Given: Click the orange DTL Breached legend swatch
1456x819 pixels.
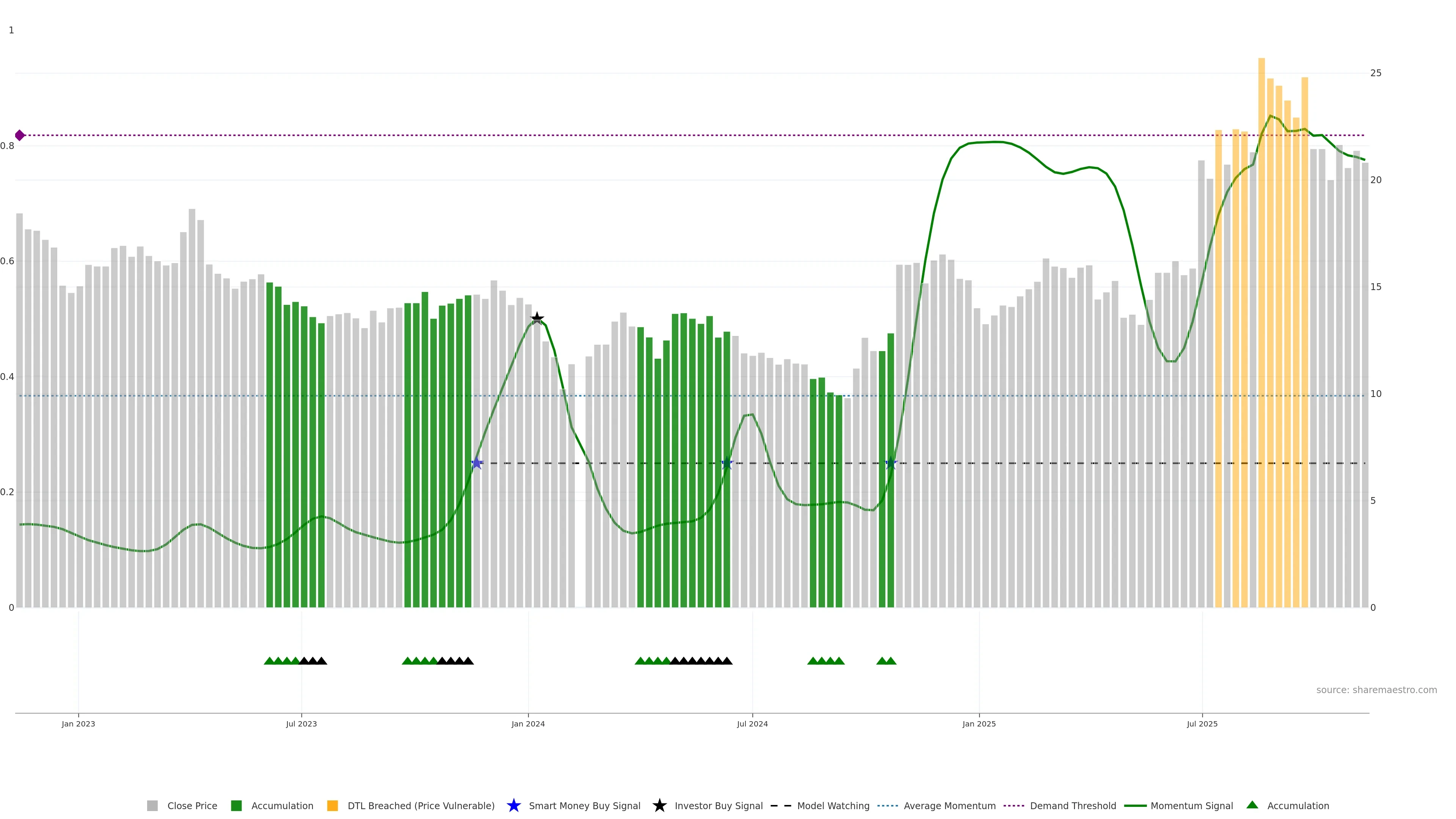Looking at the screenshot, I should pyautogui.click(x=333, y=806).
